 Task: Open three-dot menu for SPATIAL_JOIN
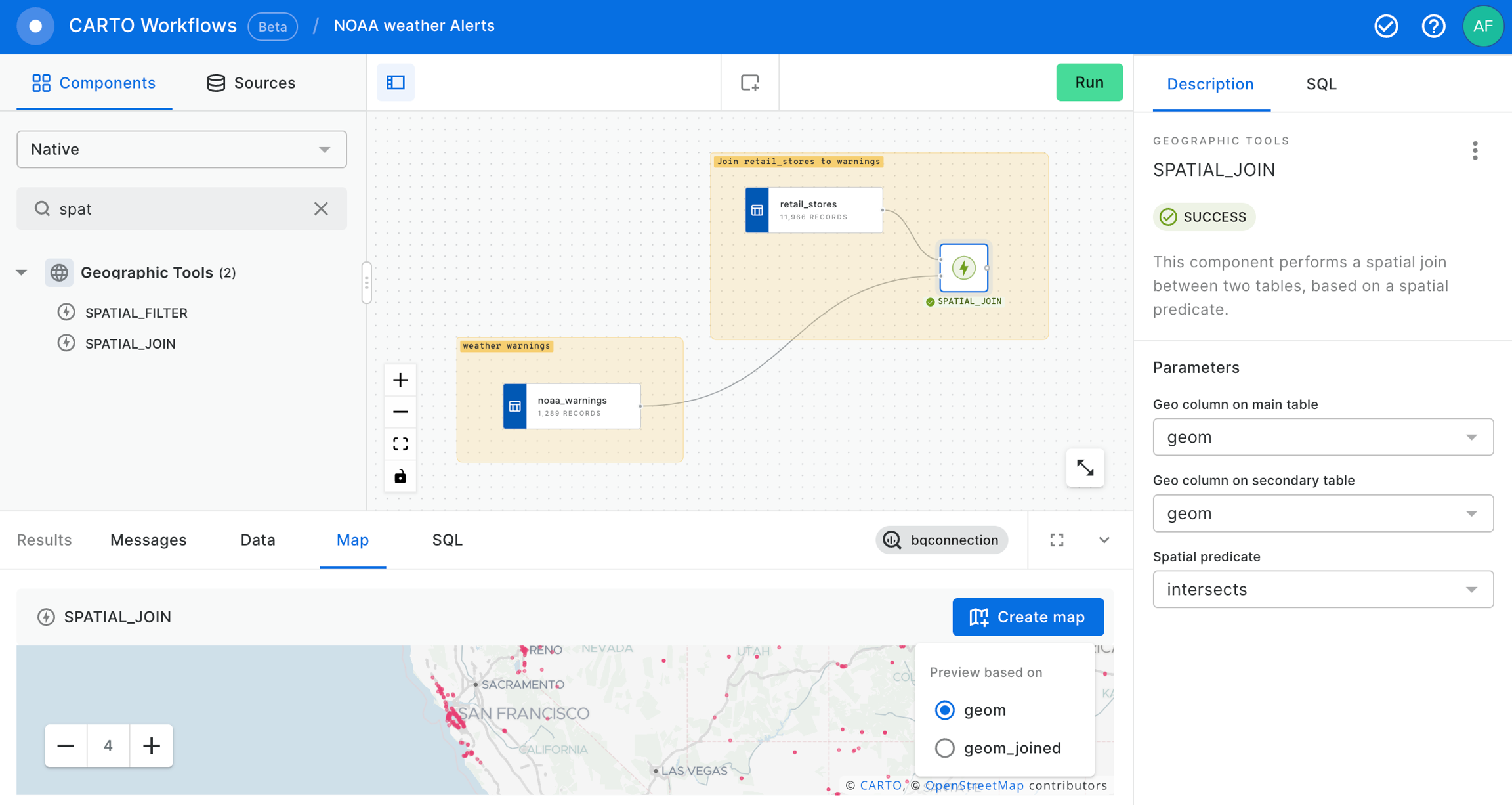tap(1475, 150)
